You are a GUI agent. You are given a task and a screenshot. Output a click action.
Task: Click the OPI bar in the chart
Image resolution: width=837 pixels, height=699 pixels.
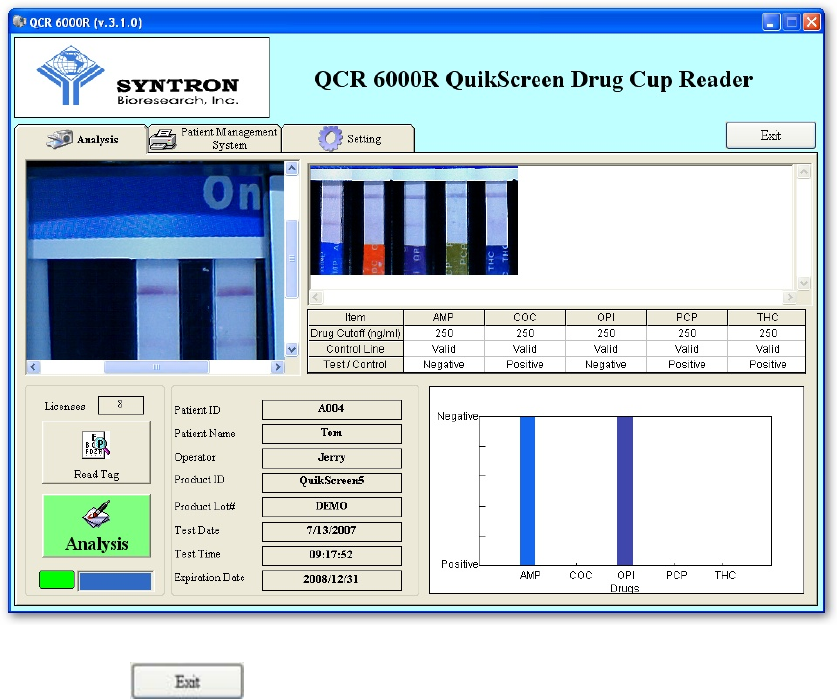625,491
